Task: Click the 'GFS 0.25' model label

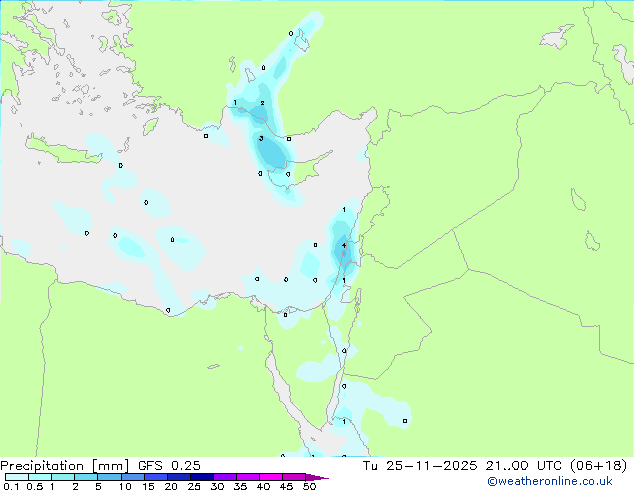Action: click(x=169, y=466)
